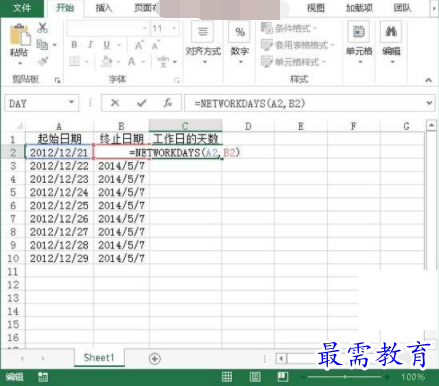This screenshot has height=386, width=439.
Task: Select column D header
Action: click(248, 126)
